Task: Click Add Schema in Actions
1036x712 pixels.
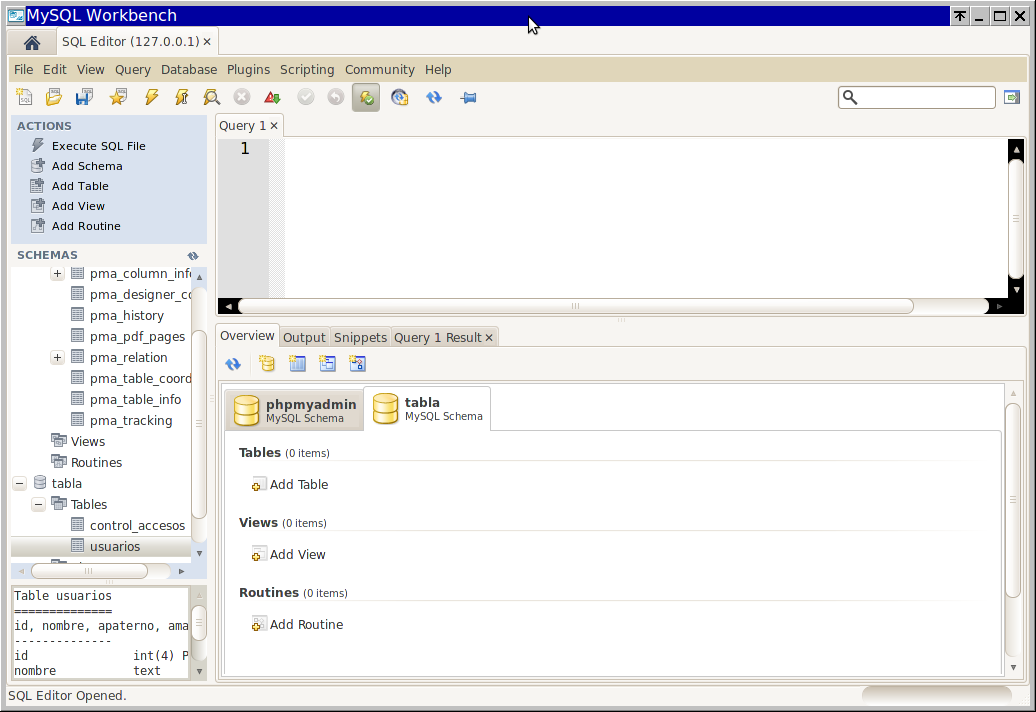Action: point(87,166)
